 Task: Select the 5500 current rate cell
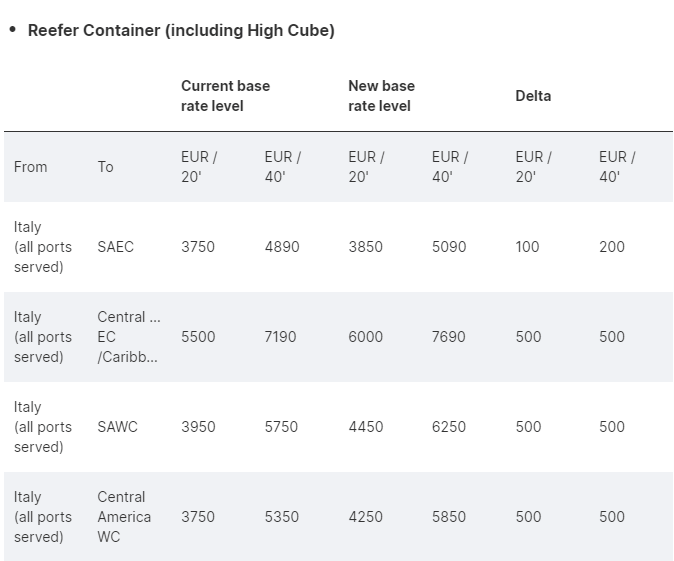coord(198,337)
